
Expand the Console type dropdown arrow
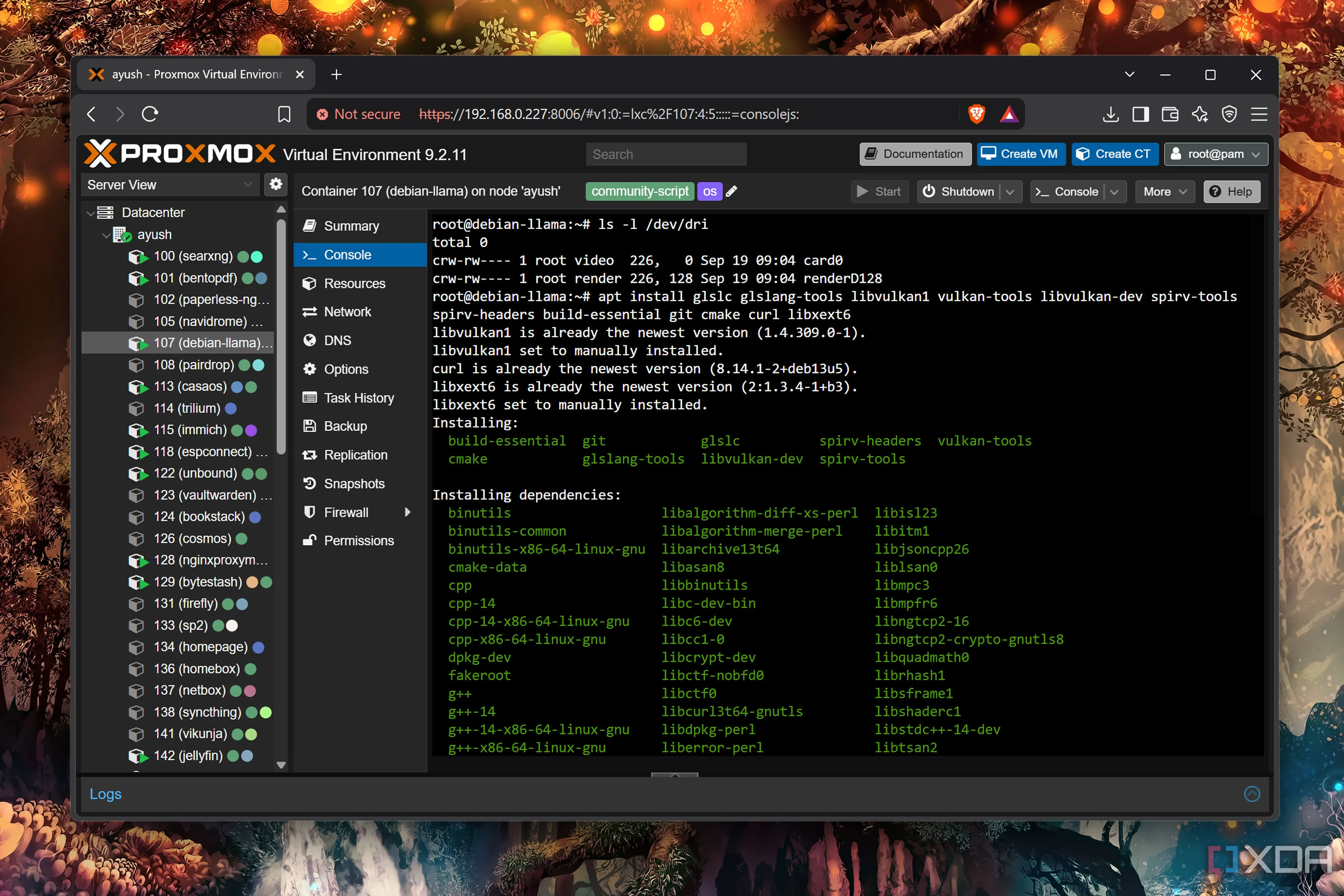pyautogui.click(x=1114, y=192)
